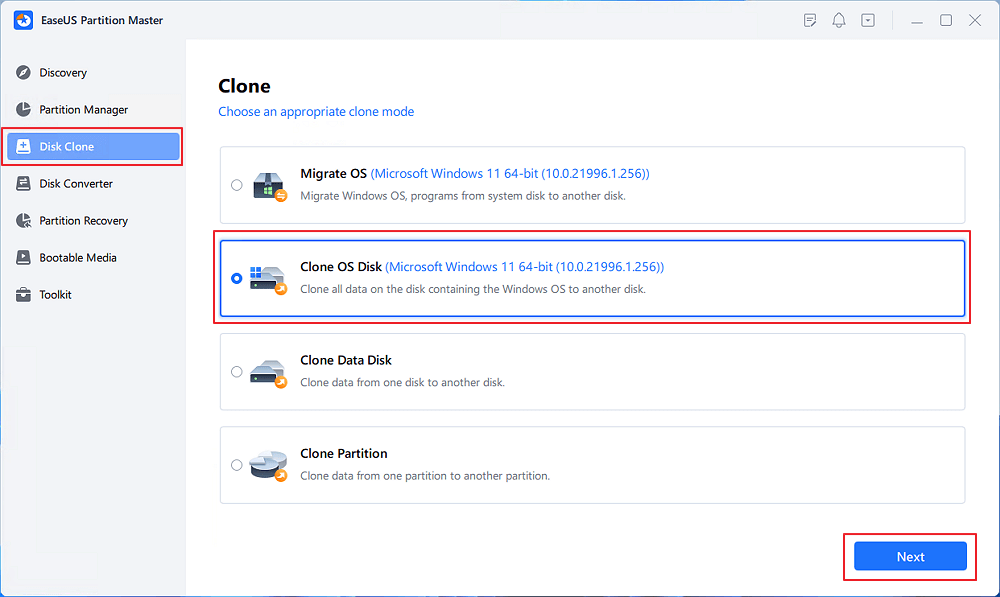Go to Partition Manager section

(x=93, y=110)
